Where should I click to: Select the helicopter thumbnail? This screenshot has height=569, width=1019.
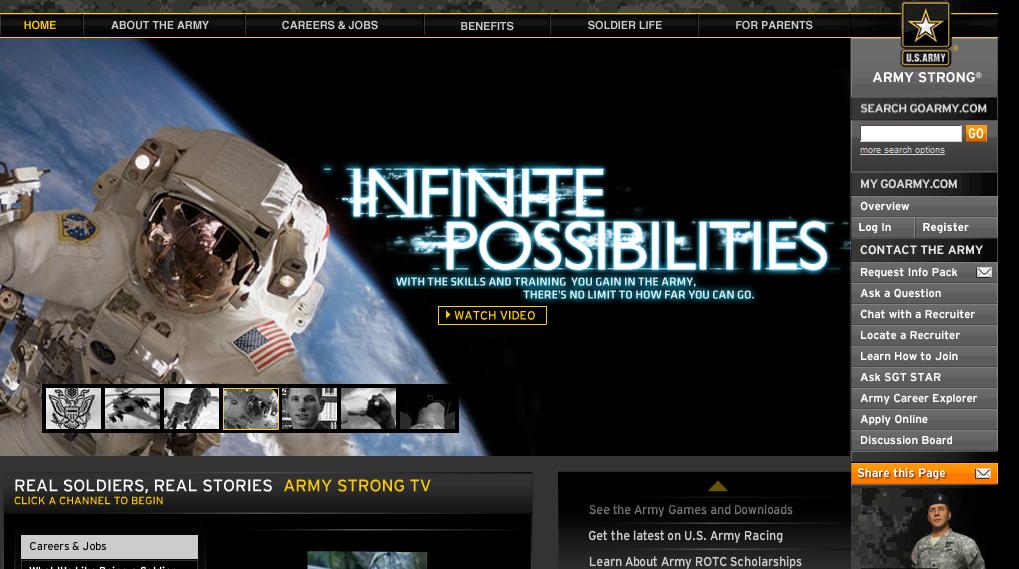click(x=132, y=409)
